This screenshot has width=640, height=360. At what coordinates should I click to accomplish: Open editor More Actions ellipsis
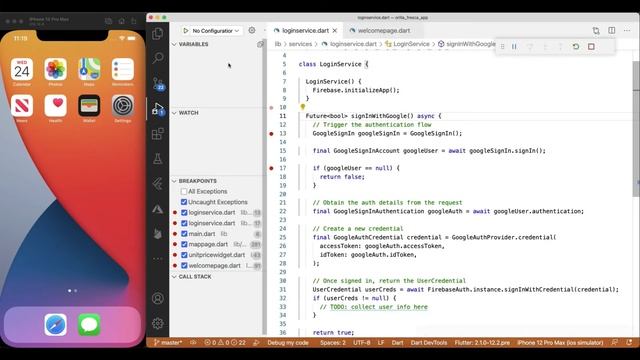pos(627,31)
